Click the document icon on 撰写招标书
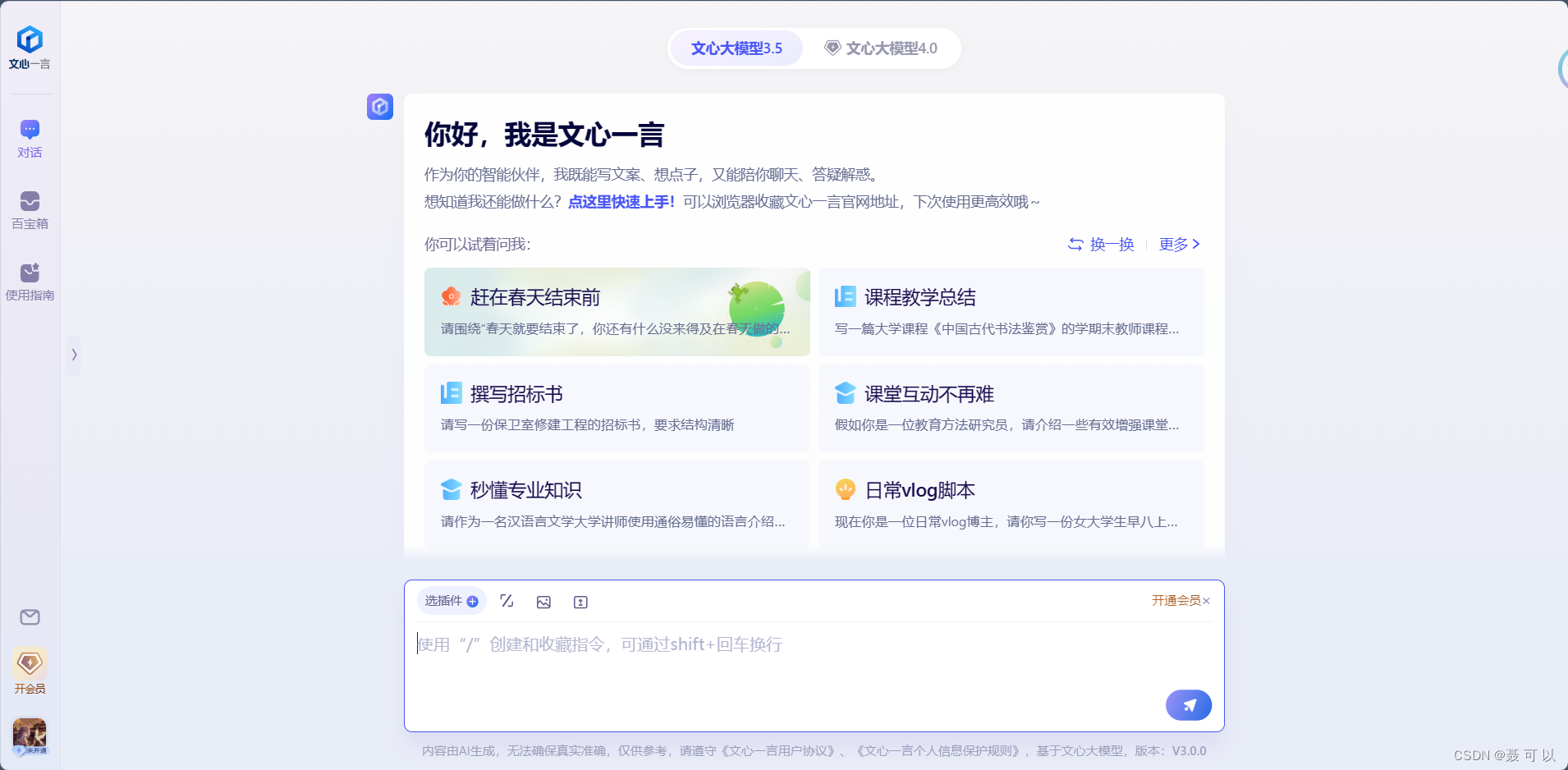The width and height of the screenshot is (1568, 770). 451,393
